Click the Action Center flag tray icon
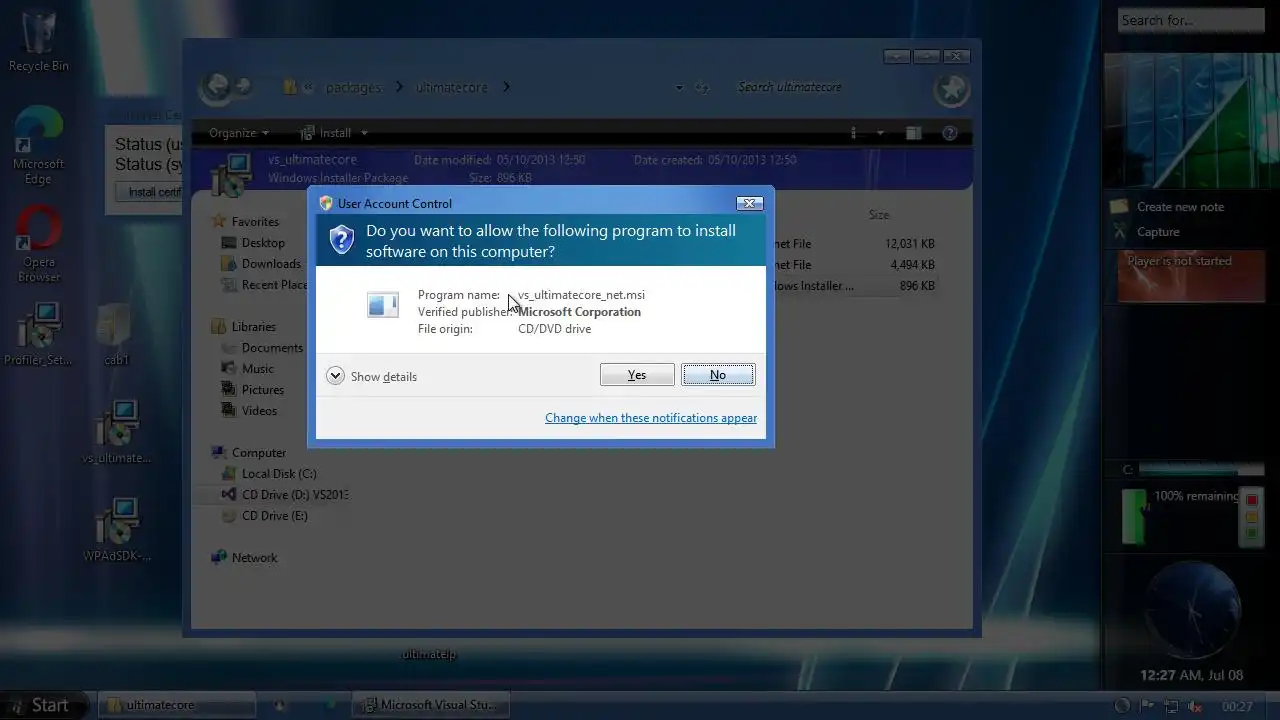Image resolution: width=1280 pixels, height=720 pixels. tap(1147, 706)
